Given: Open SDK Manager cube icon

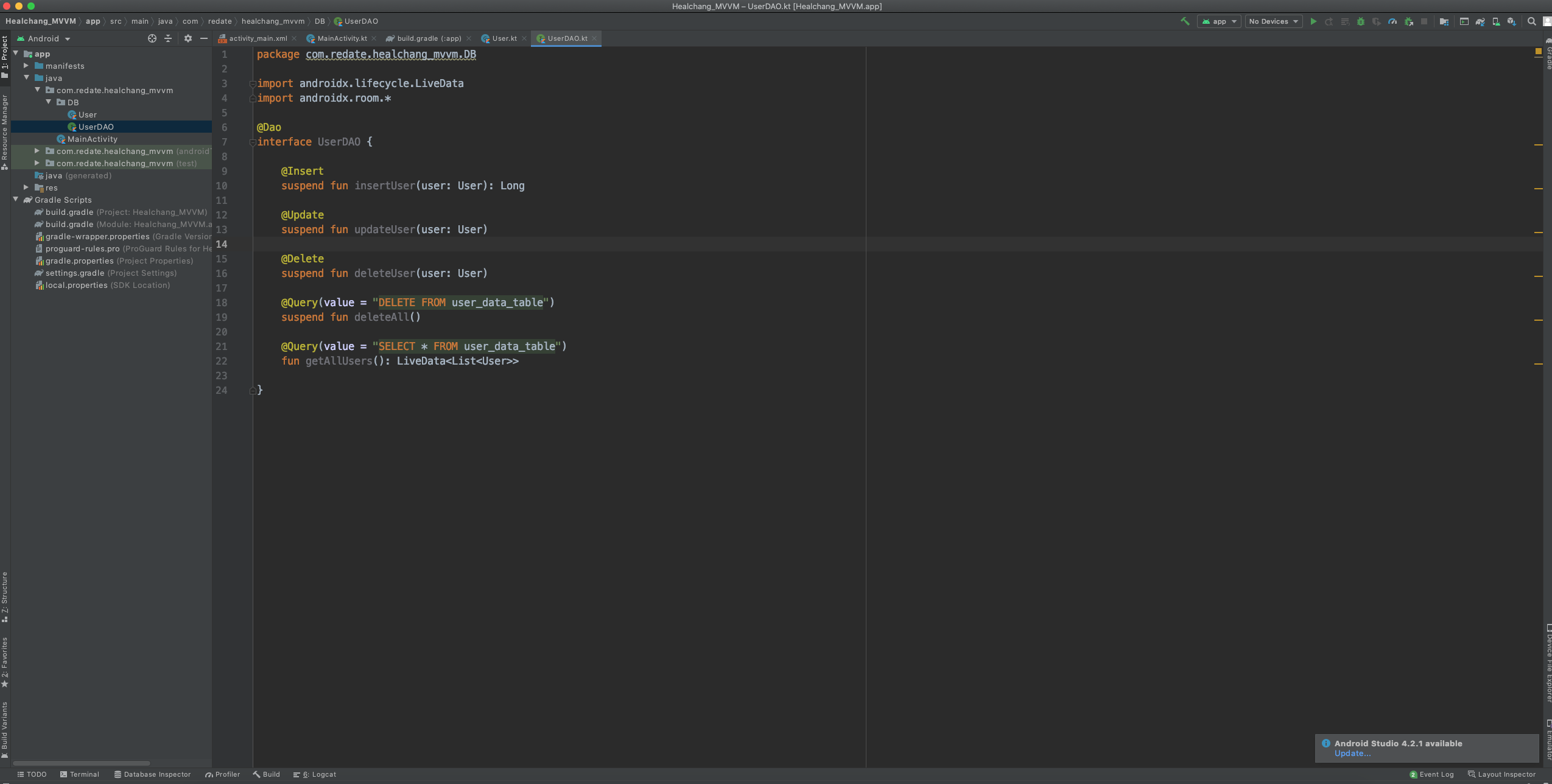Looking at the screenshot, I should click(1511, 21).
